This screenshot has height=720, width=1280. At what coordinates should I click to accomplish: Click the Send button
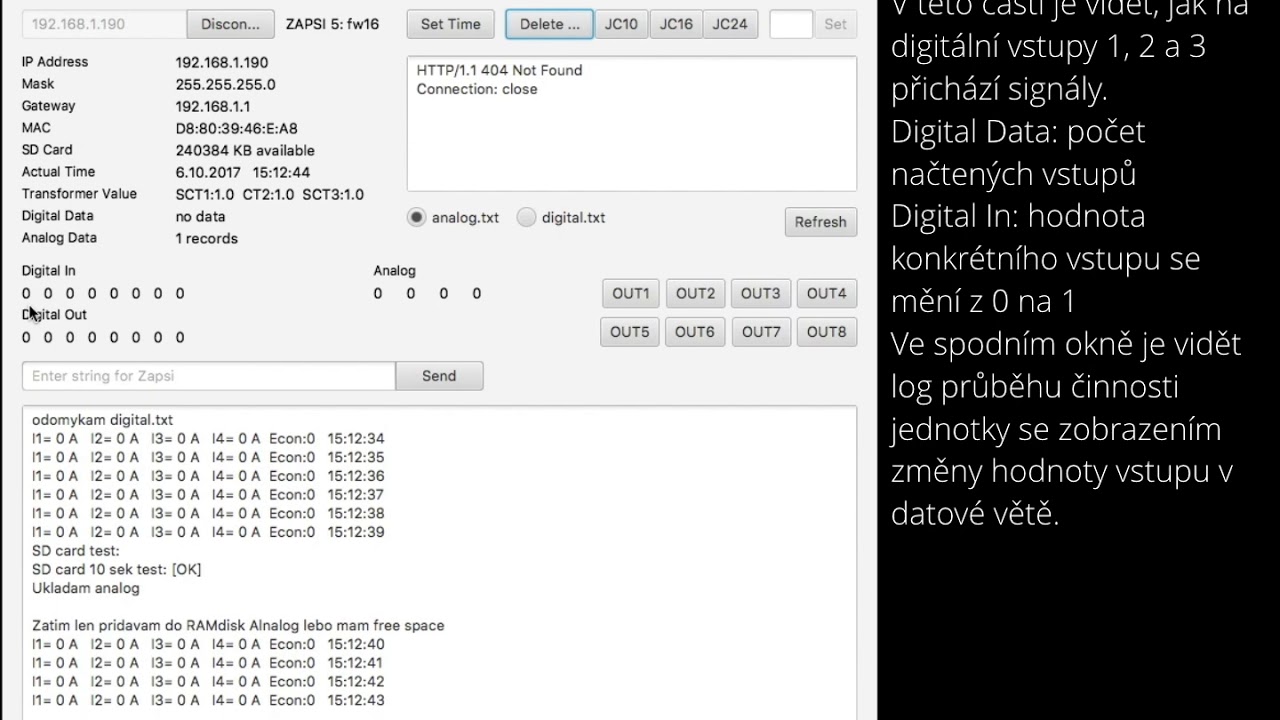click(439, 376)
